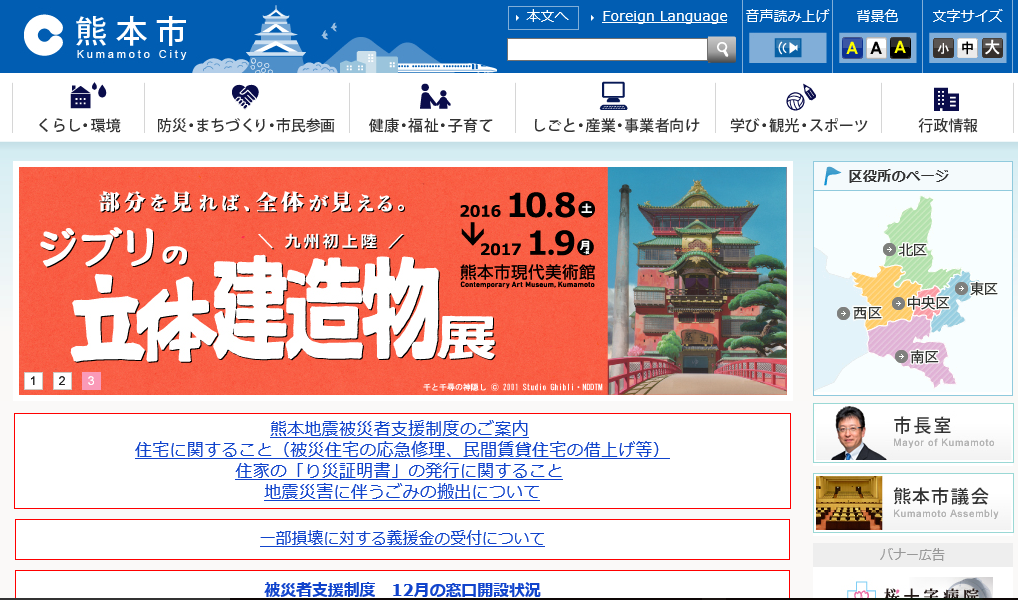Open 学び・観光・スポーツ menu

(x=799, y=108)
